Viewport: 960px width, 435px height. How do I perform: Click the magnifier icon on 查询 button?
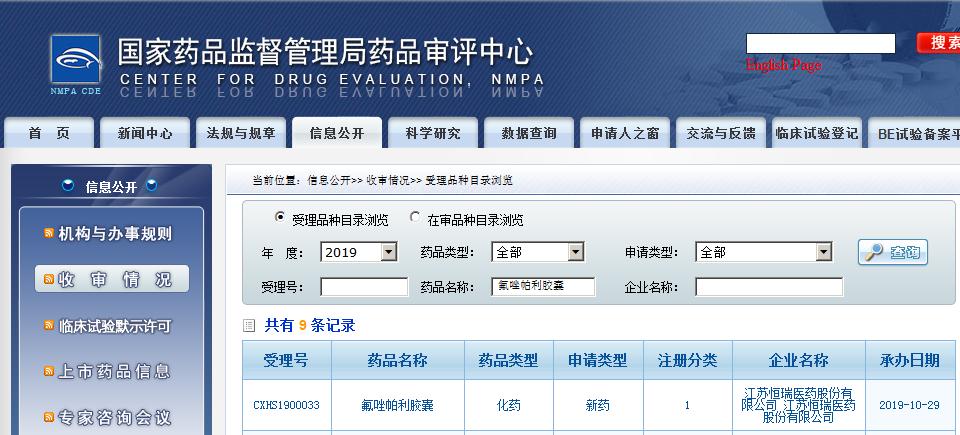(874, 252)
